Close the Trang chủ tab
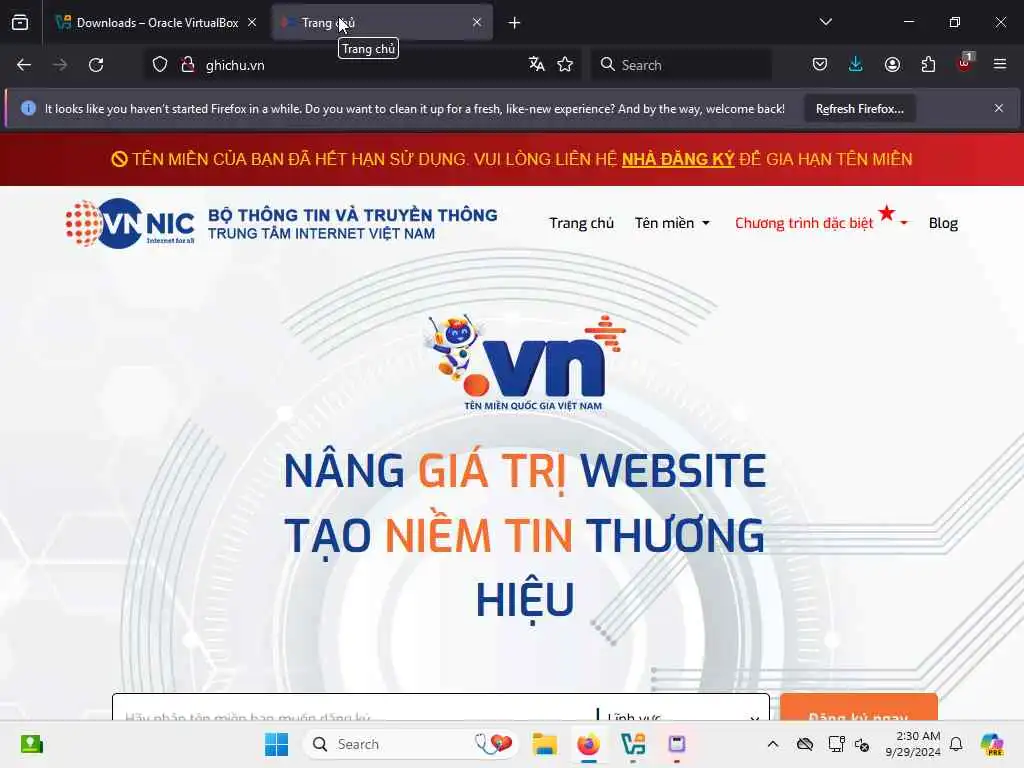This screenshot has height=768, width=1024. [477, 22]
